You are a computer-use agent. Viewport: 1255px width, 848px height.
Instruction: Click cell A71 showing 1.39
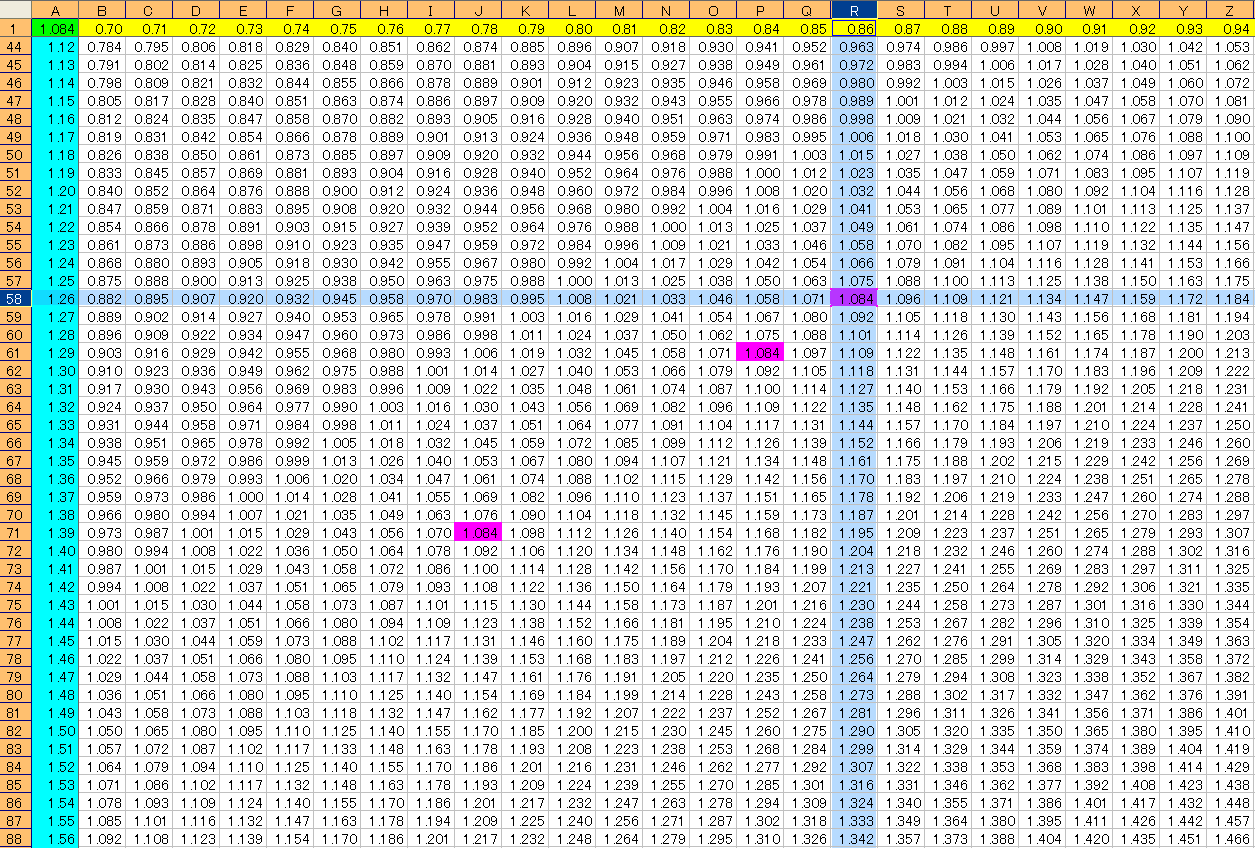pyautogui.click(x=56, y=533)
